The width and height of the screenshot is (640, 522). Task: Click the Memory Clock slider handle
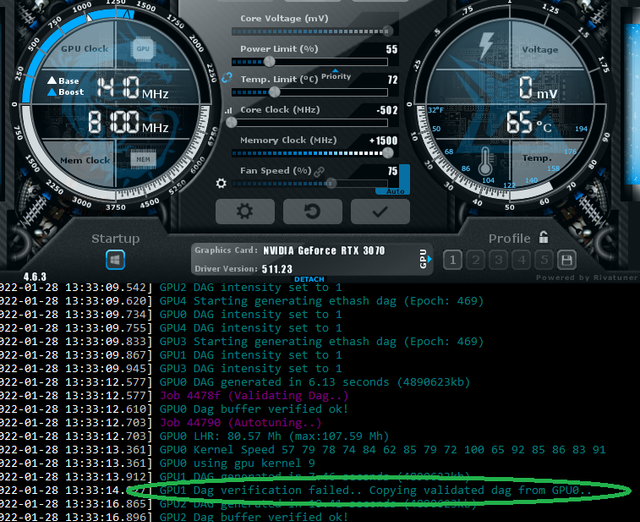coord(388,153)
